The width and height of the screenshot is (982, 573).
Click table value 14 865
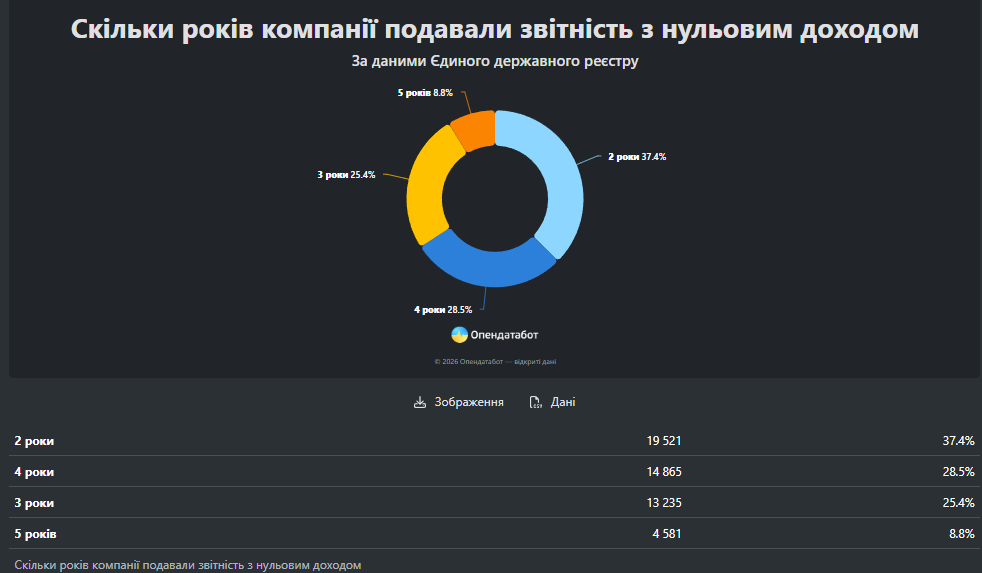[664, 472]
